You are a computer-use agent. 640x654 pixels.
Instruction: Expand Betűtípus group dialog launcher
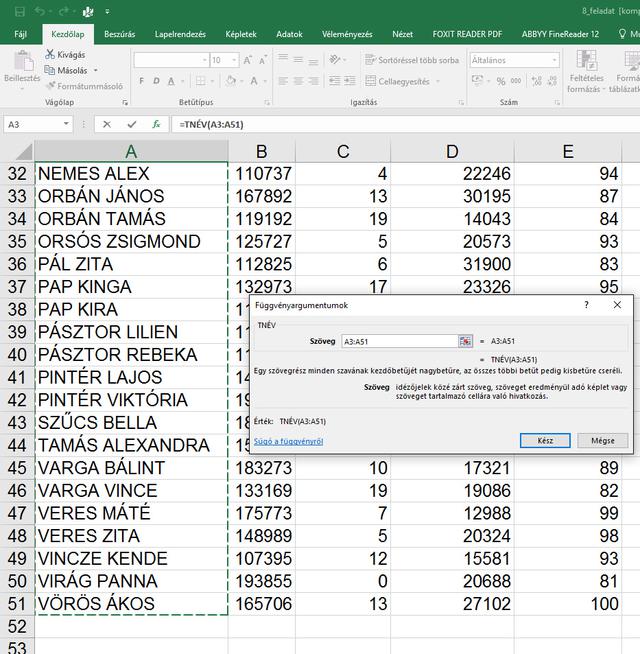(x=267, y=102)
